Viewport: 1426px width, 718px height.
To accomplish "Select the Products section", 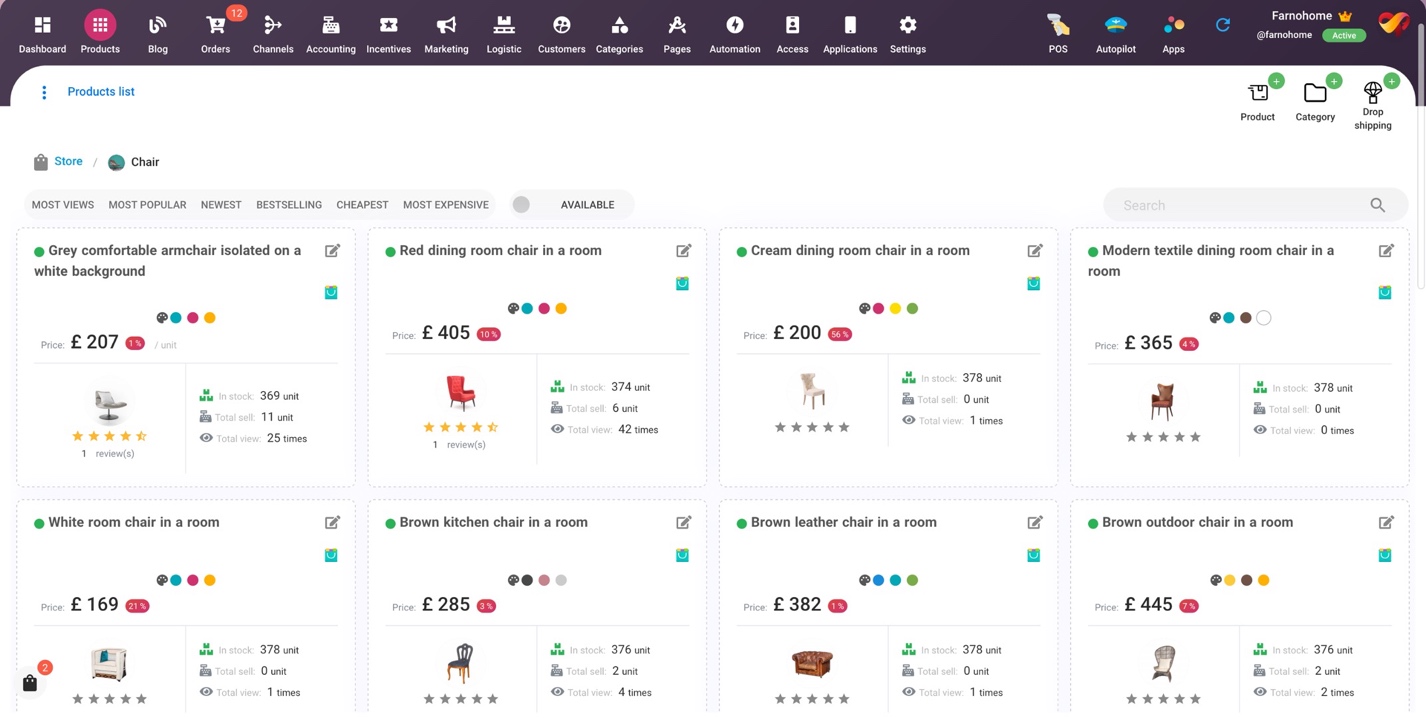I will (100, 33).
